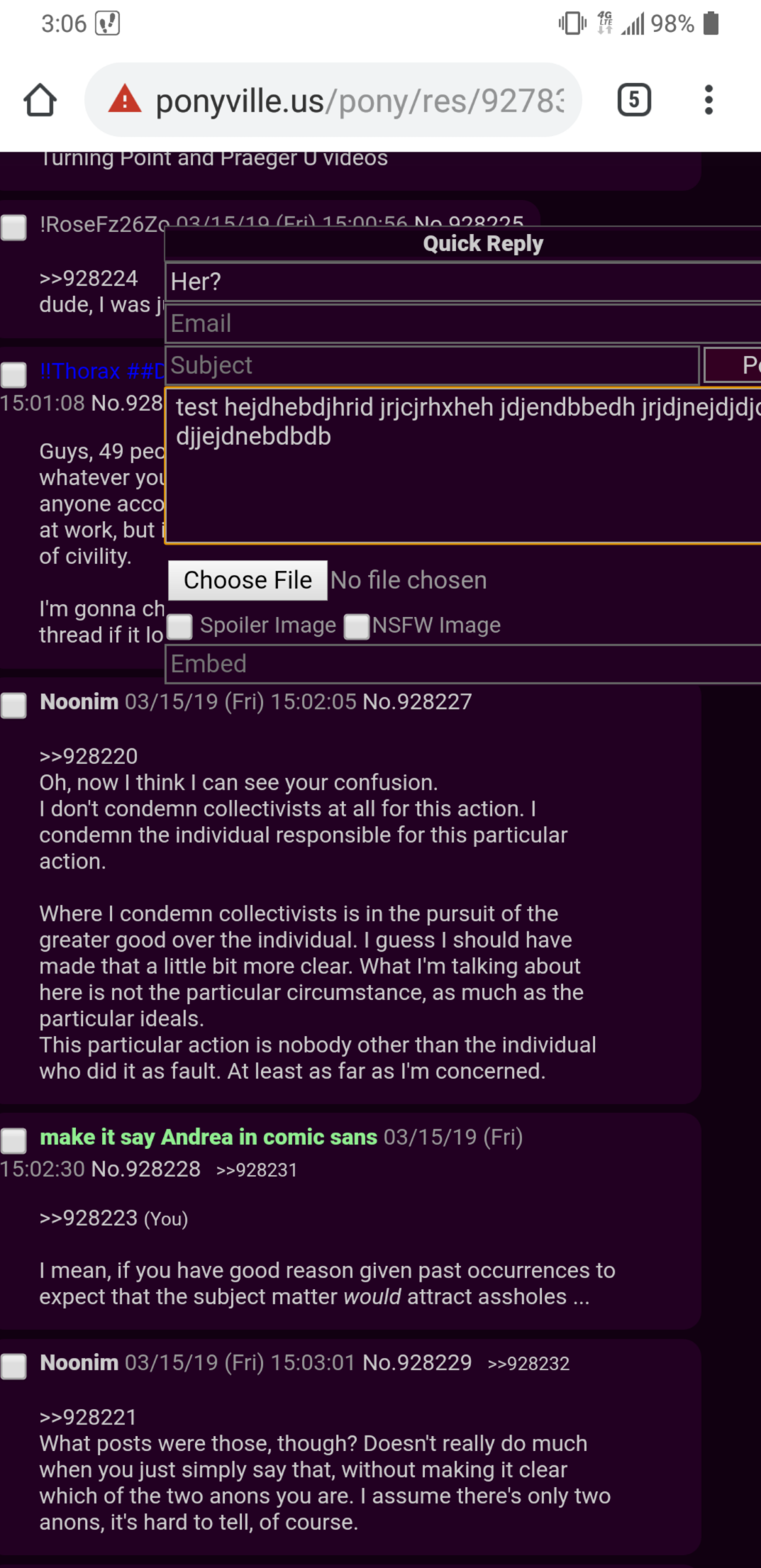Image resolution: width=761 pixels, height=1568 pixels.
Task: Enable the Spoiler Image checkbox
Action: coord(180,626)
